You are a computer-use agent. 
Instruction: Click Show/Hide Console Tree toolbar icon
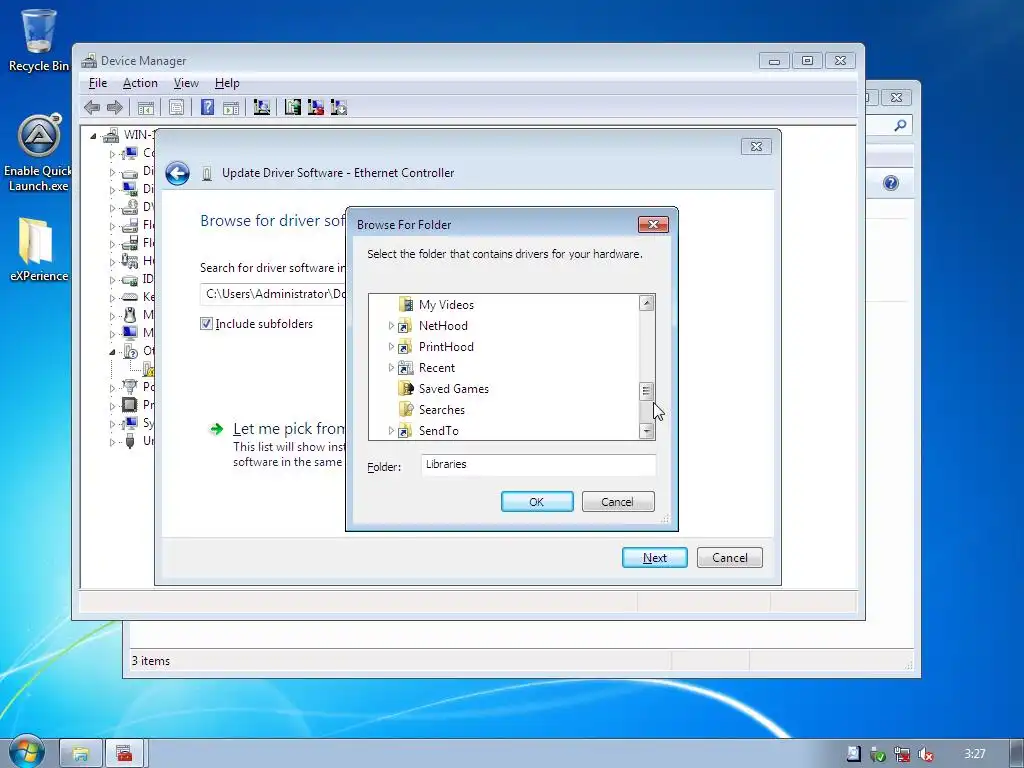[146, 107]
